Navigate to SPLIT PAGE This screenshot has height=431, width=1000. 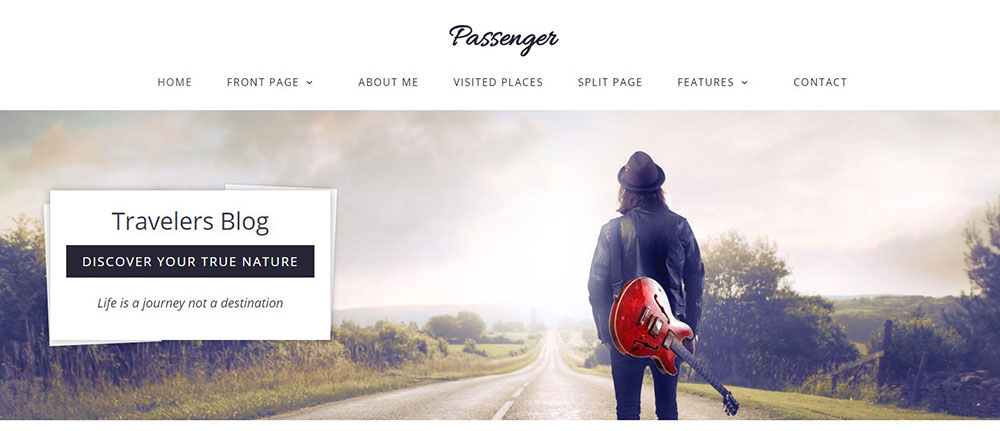pos(610,82)
